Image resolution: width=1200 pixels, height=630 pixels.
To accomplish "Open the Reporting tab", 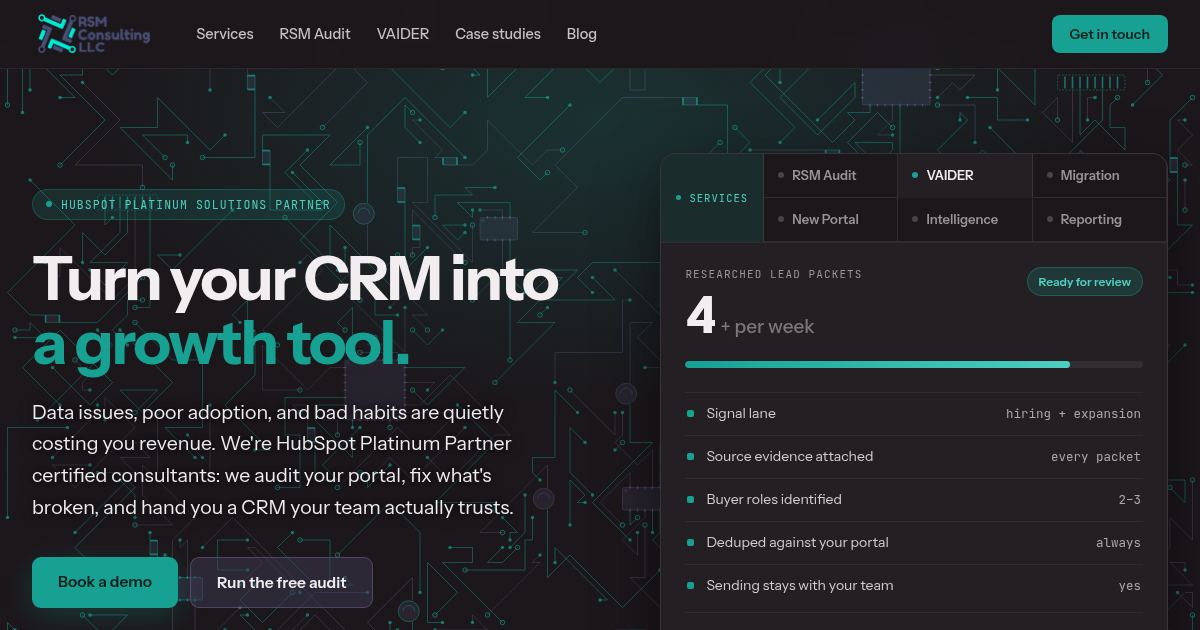I will (1099, 219).
